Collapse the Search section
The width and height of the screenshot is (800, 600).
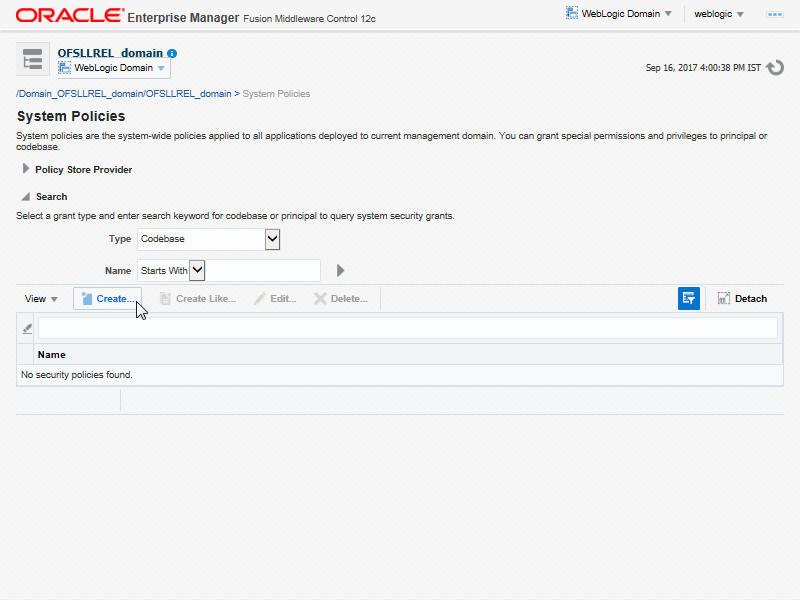point(26,196)
